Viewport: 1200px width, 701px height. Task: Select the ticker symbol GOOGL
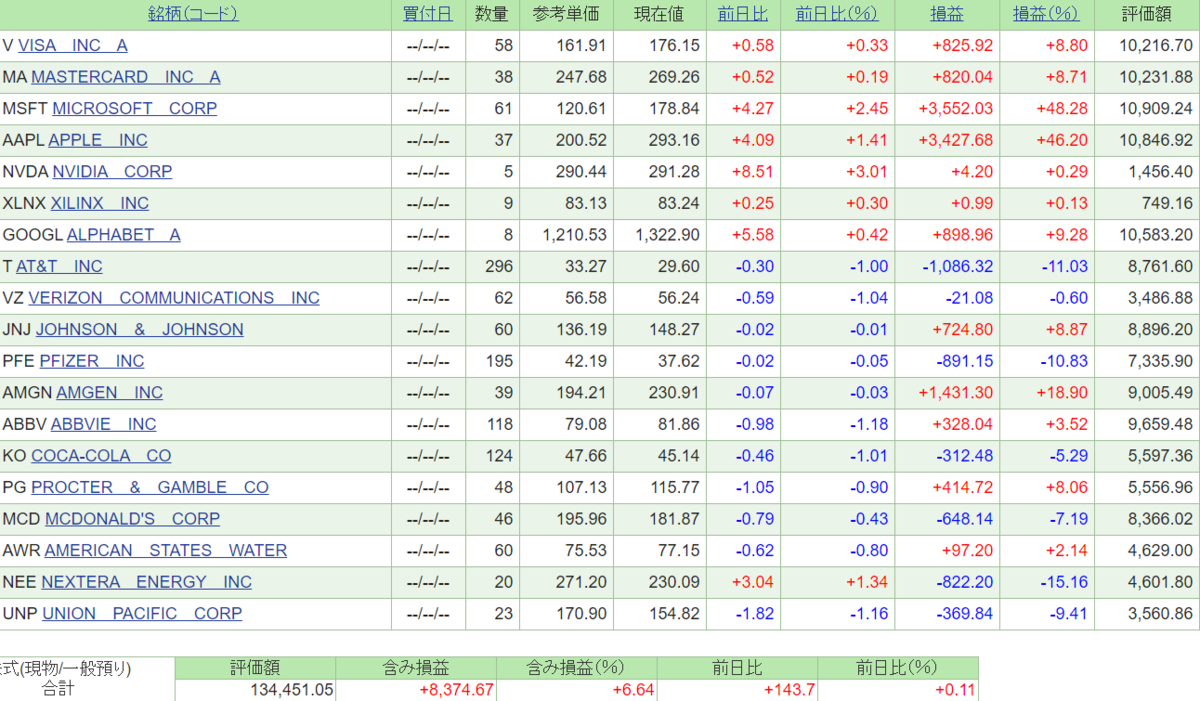click(33, 235)
